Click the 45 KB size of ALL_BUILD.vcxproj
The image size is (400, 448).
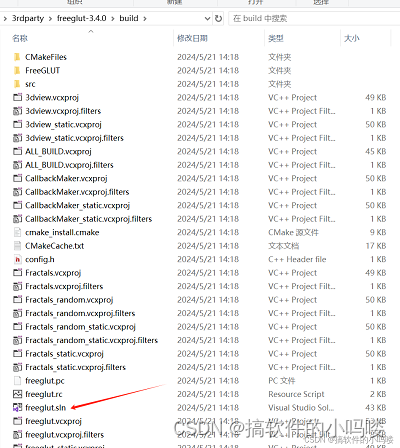376,151
